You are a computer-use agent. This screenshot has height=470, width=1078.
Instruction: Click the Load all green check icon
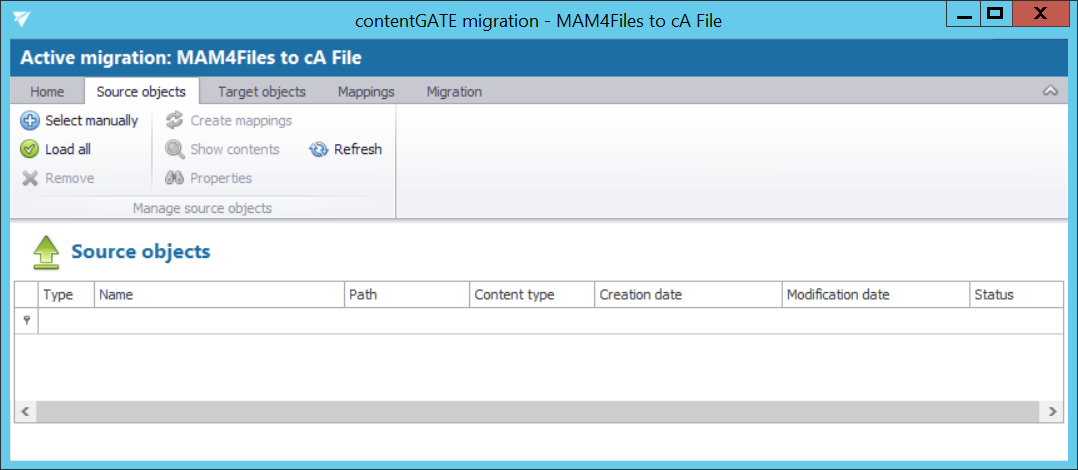point(30,150)
